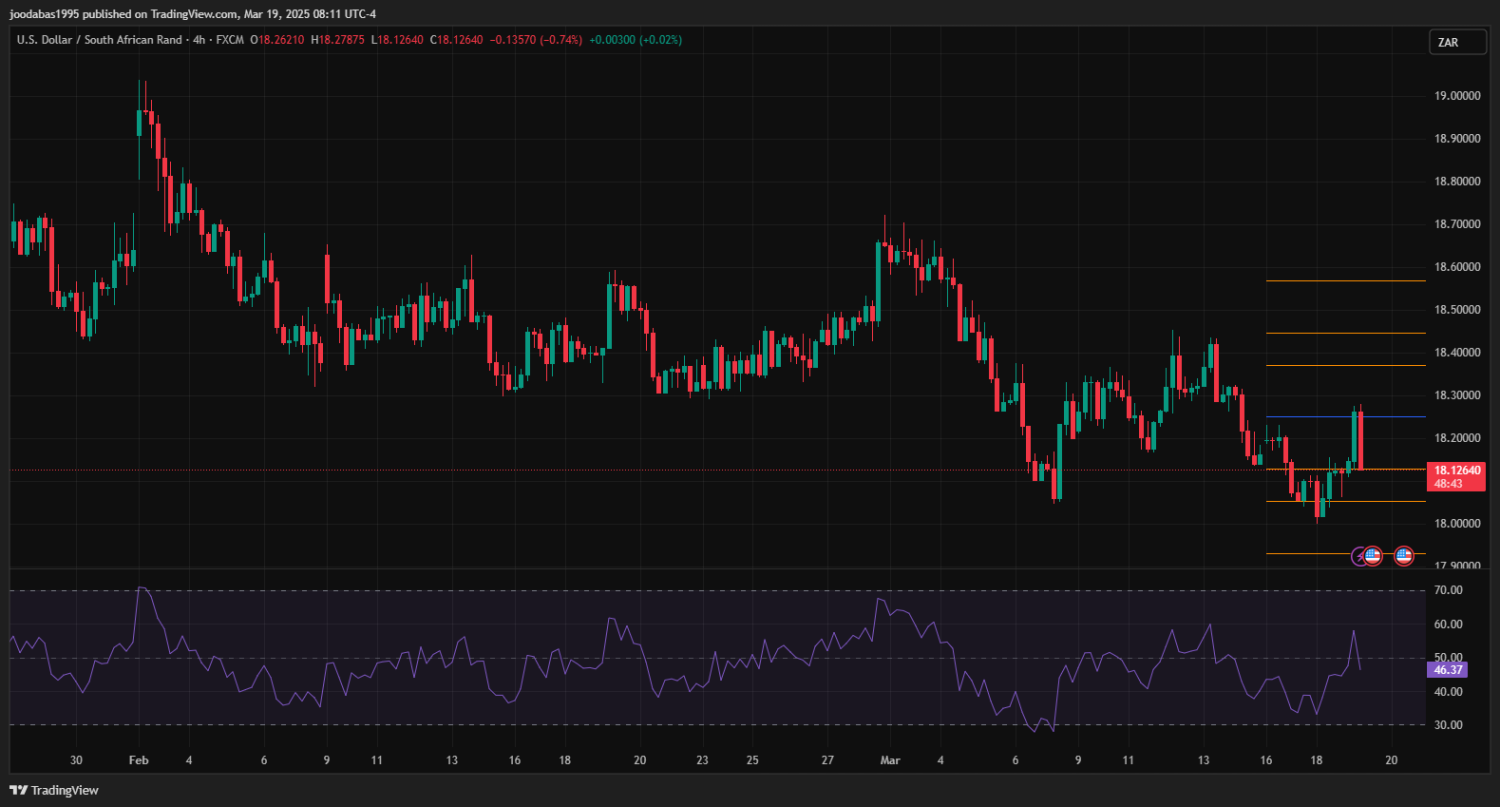Screen dimensions: 1500x807
Task: Open the rightmost US flag economic event
Action: [x=1404, y=555]
